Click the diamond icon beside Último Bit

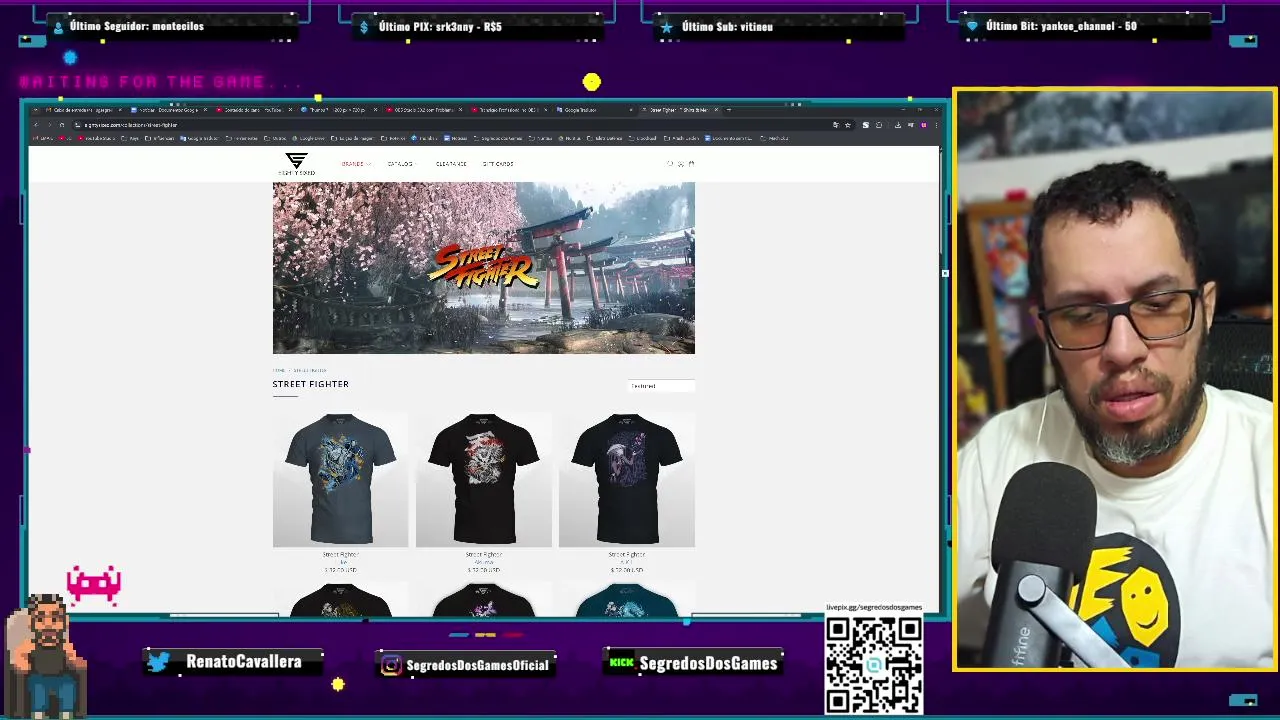971,26
